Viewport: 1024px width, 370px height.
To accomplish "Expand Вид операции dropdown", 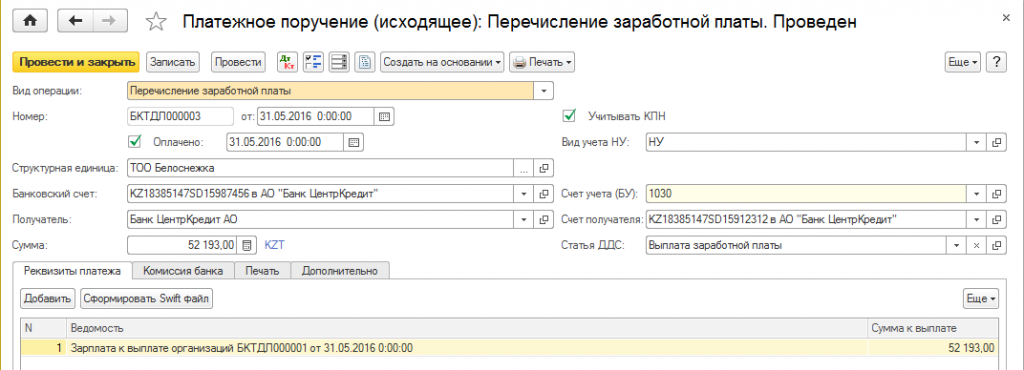I will pyautogui.click(x=543, y=91).
